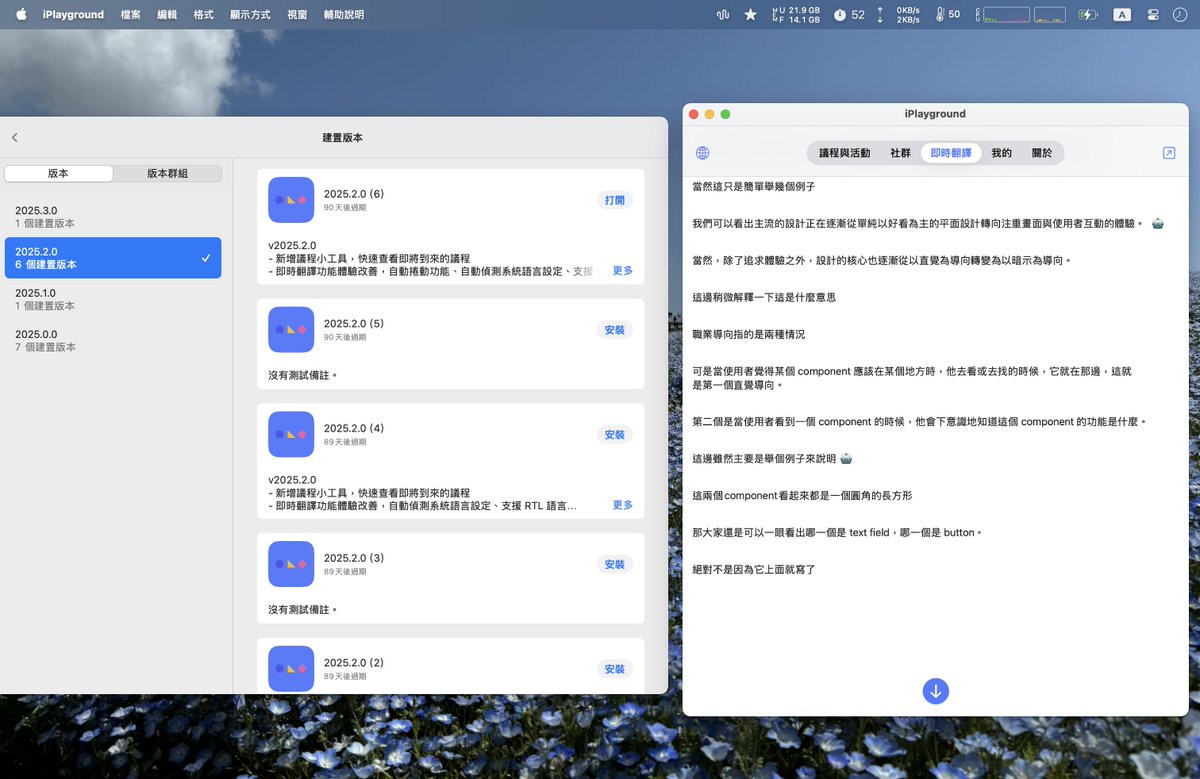Click app icon of build 2025.2.0 (6)
The width and height of the screenshot is (1200, 779).
tap(291, 200)
